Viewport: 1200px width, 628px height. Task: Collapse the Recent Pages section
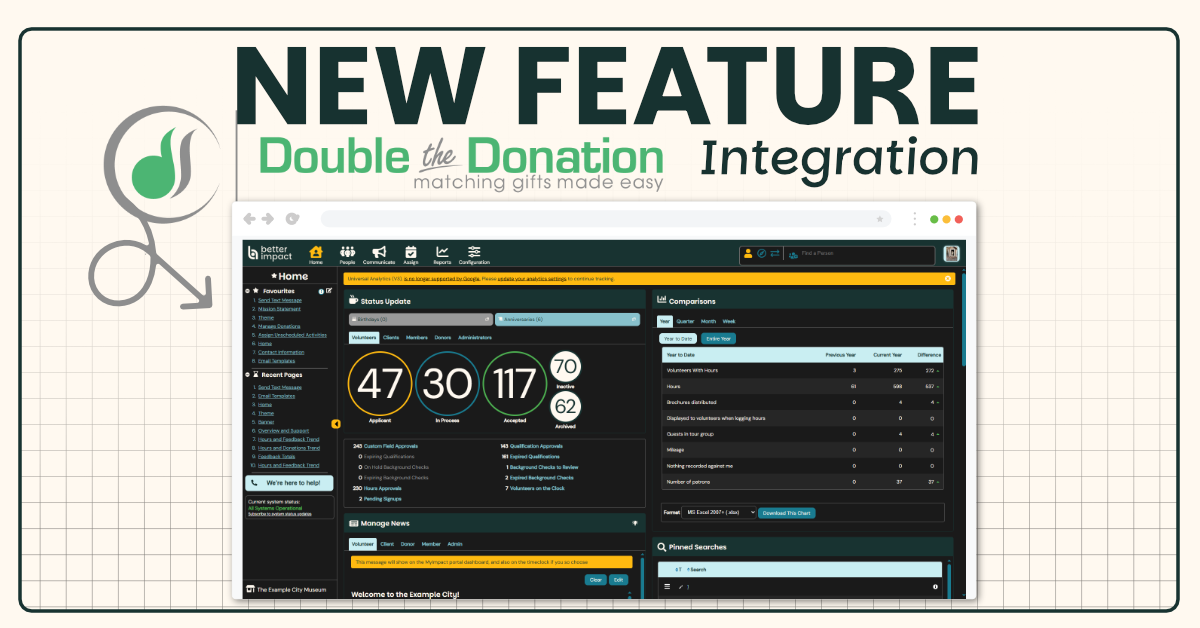[247, 375]
